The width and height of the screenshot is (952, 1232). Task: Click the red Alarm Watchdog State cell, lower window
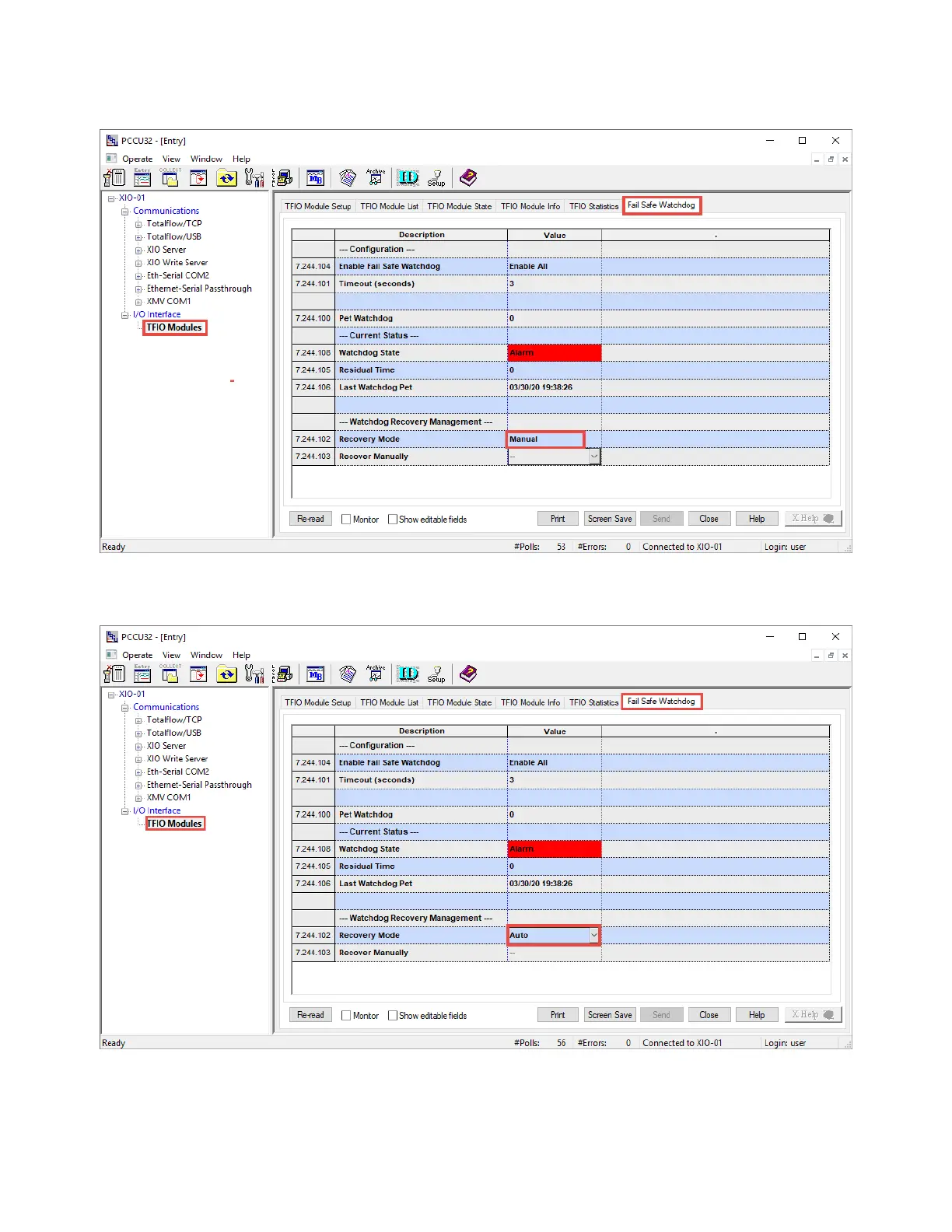(555, 849)
